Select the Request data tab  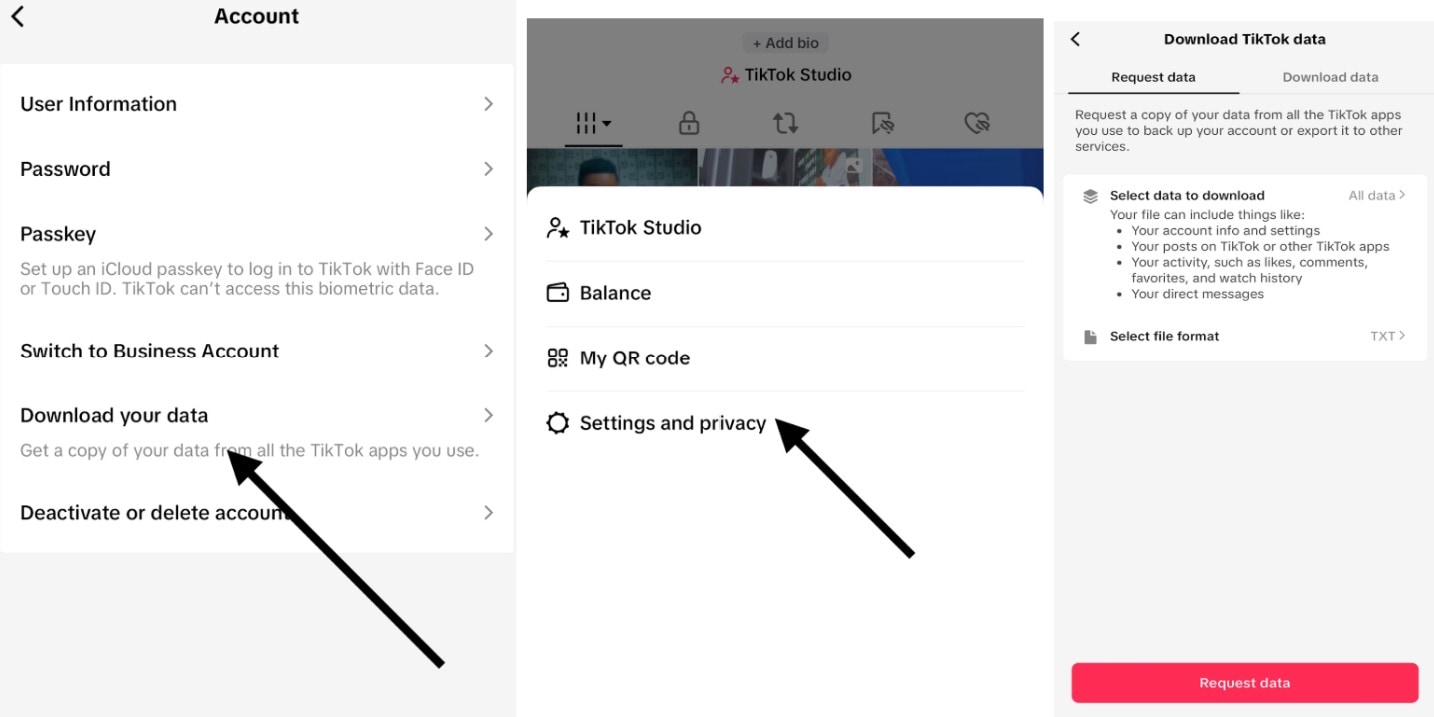tap(1153, 77)
